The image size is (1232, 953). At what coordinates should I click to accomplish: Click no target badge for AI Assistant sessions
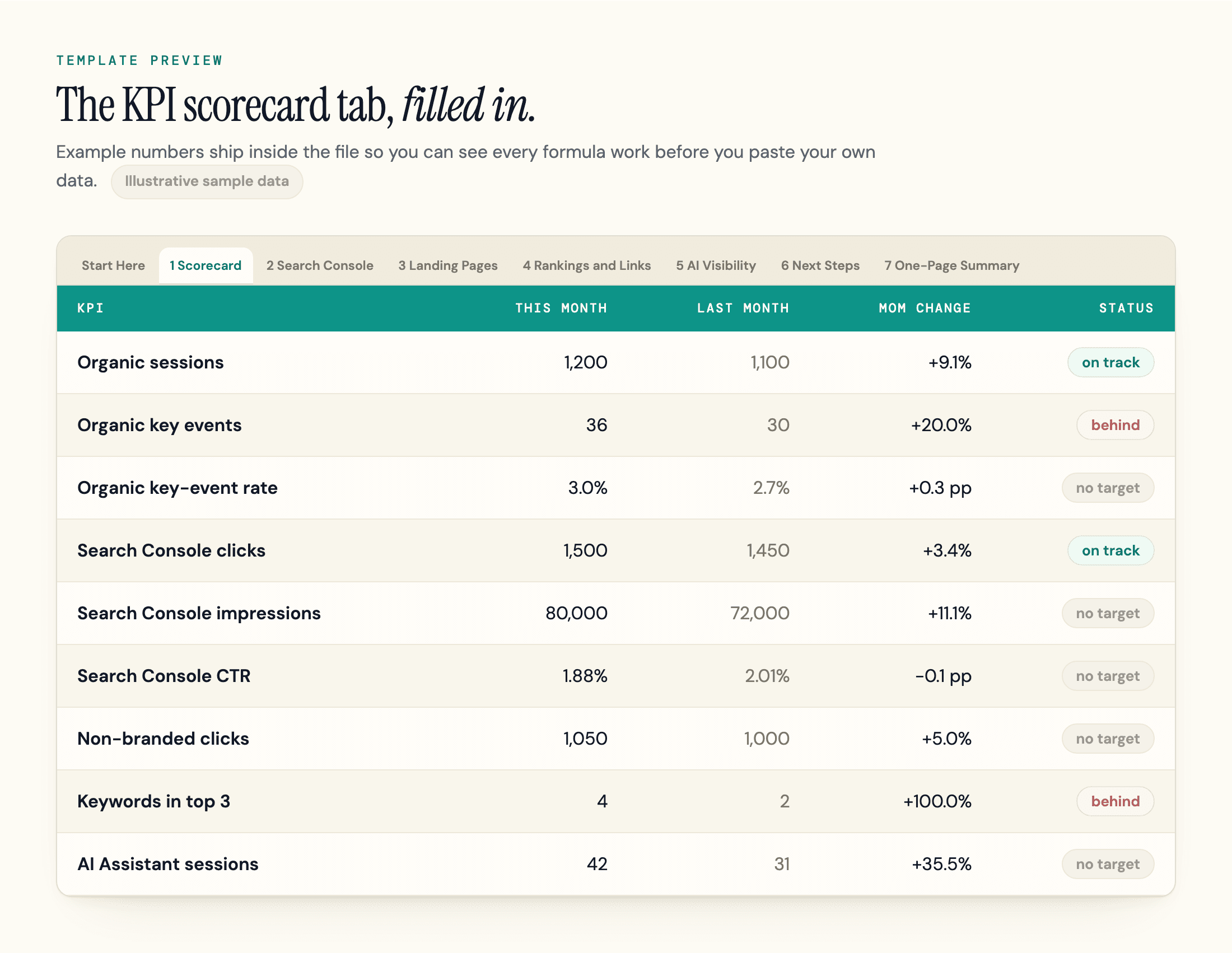coord(1108,864)
